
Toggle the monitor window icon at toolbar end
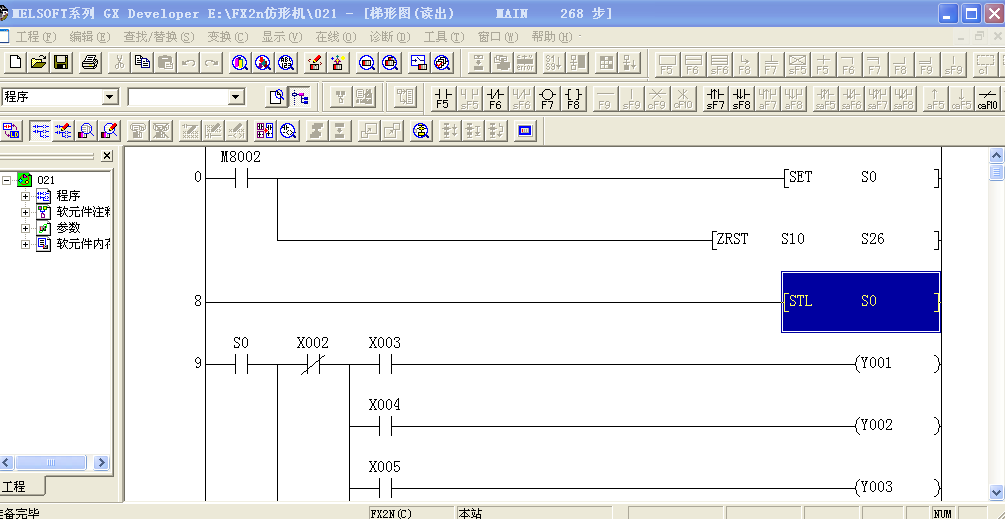[x=525, y=131]
